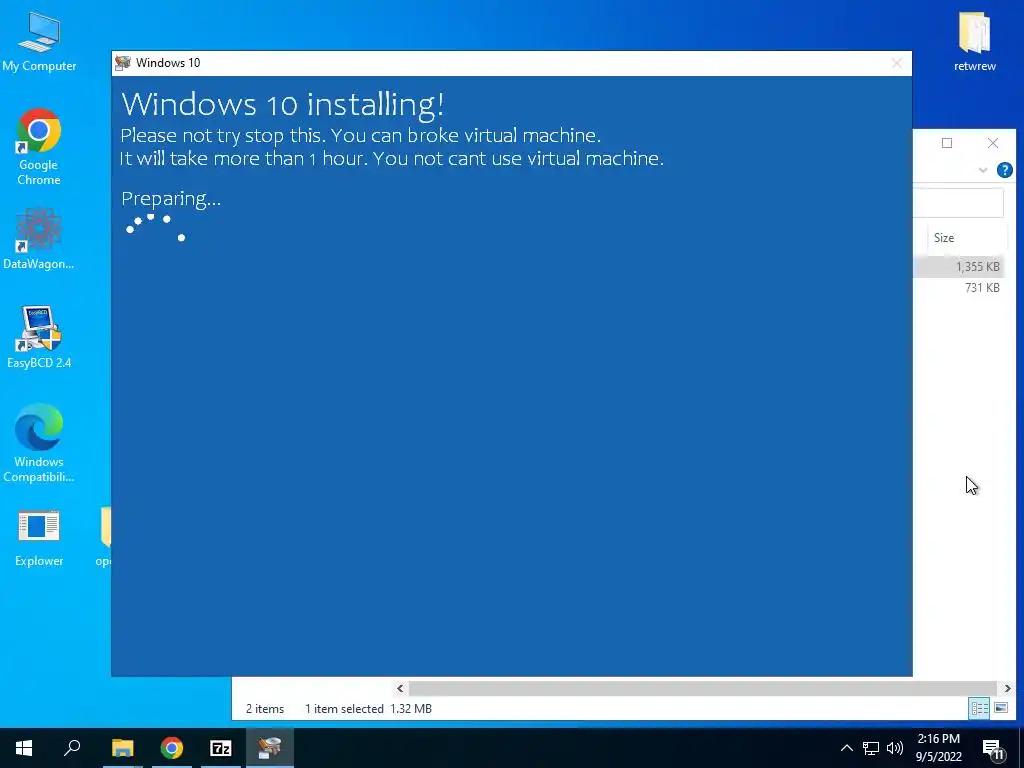Expand the Explorer ribbon chevron
The image size is (1024, 768).
click(x=983, y=170)
